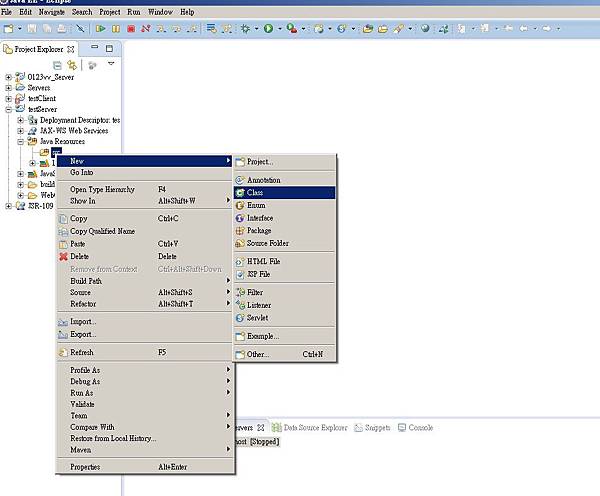Select the Servers folder in tree

pos(38,88)
